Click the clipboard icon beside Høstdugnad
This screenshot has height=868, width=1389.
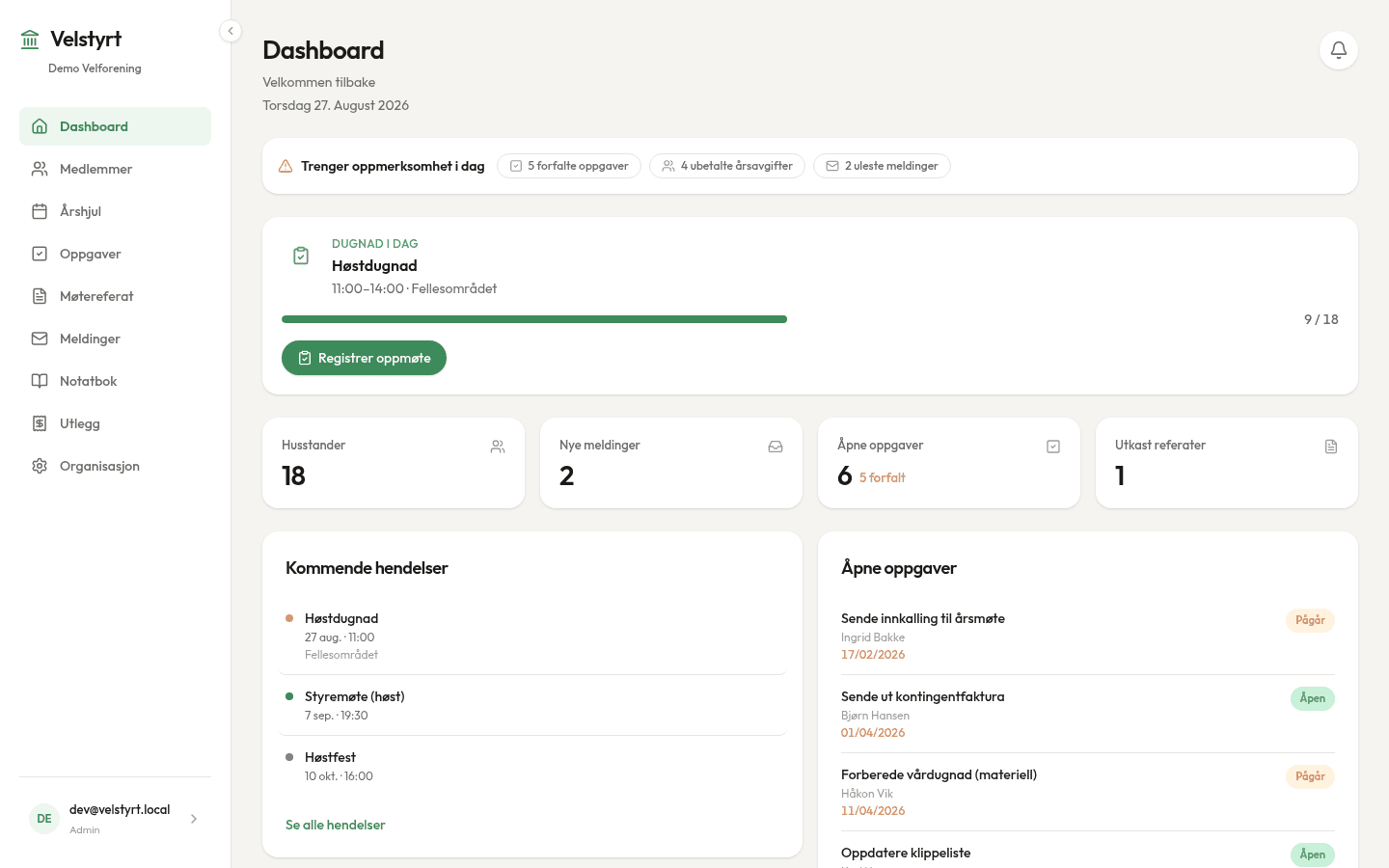point(301,256)
